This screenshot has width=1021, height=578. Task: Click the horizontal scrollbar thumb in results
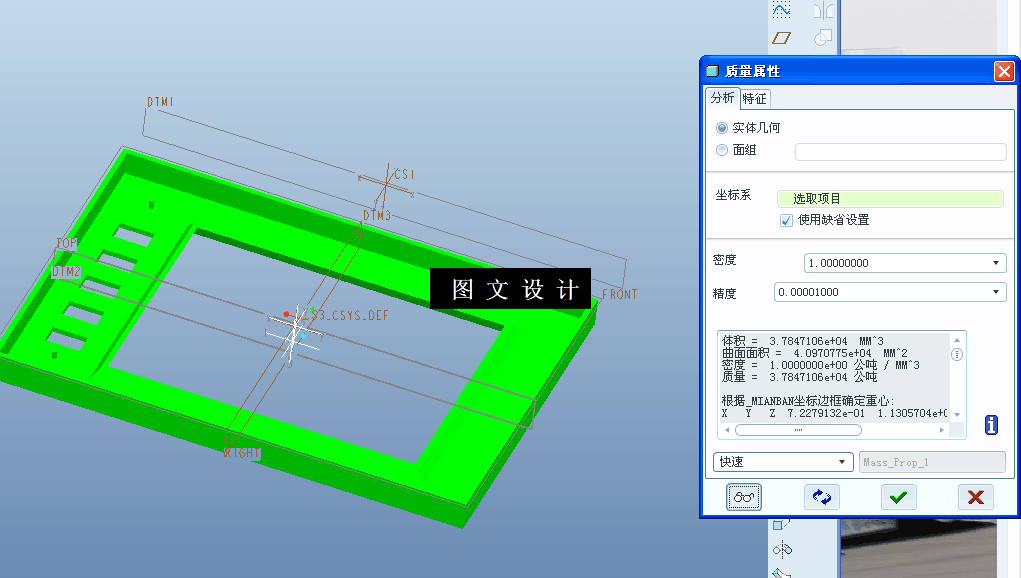798,430
